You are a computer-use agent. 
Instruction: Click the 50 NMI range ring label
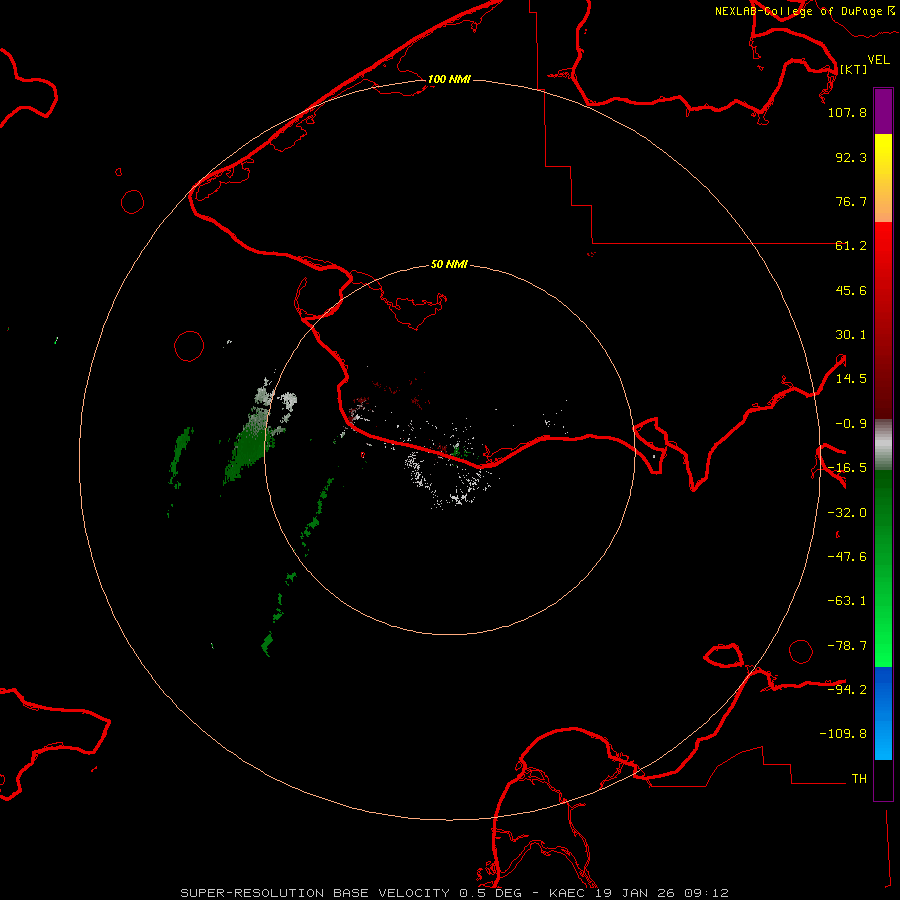click(449, 265)
